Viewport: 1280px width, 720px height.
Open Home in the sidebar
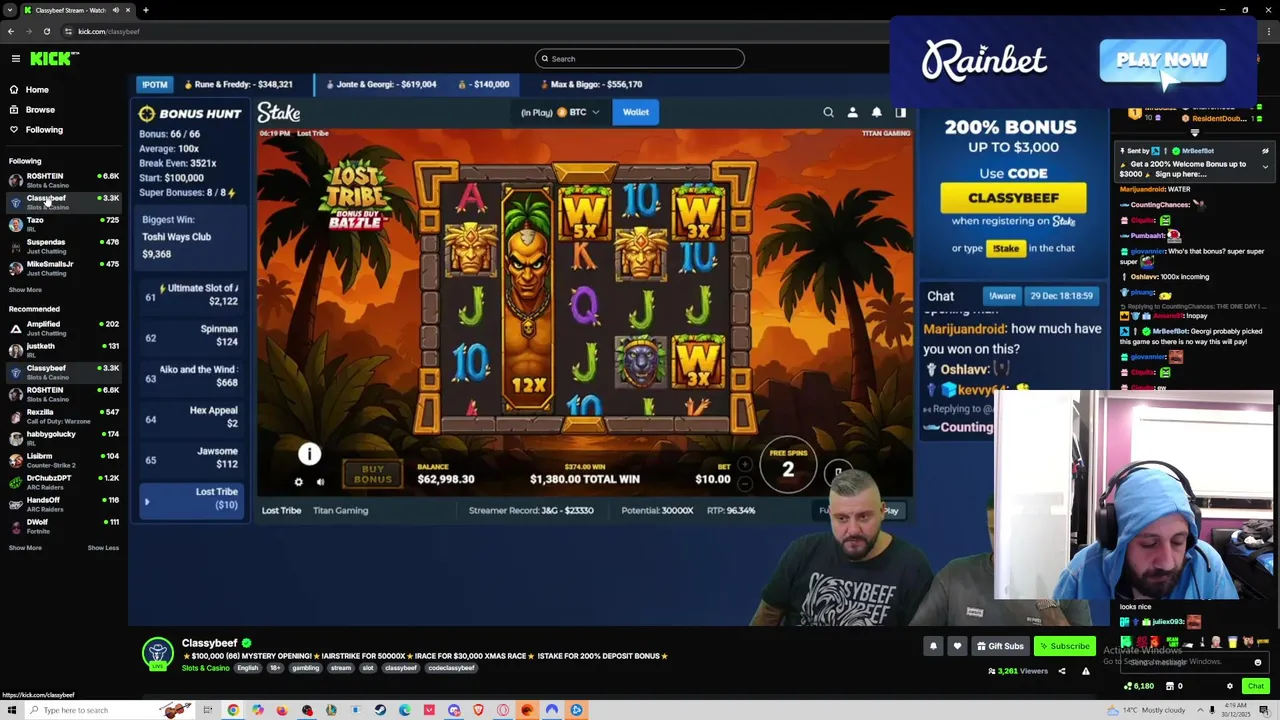coord(37,90)
